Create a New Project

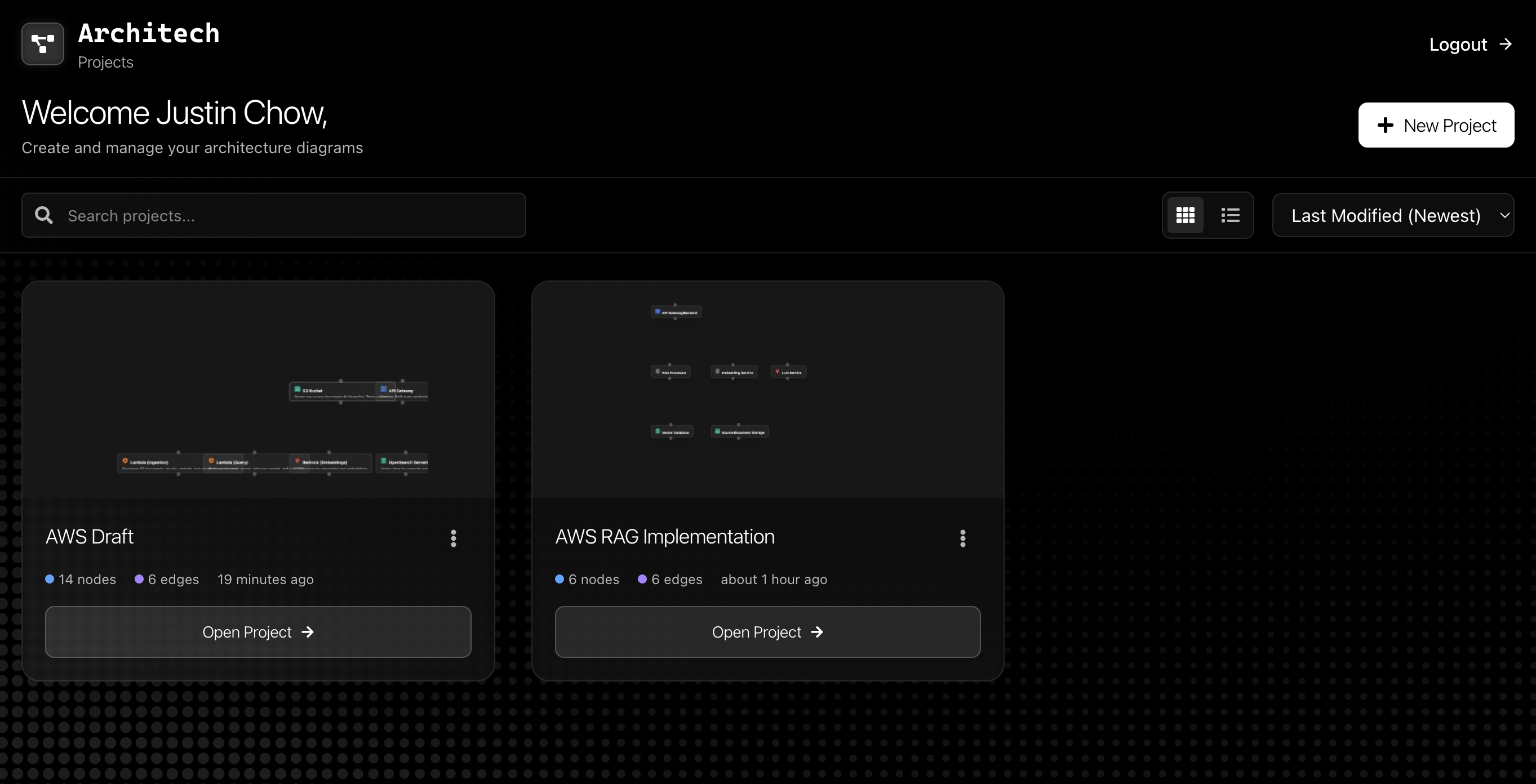[1435, 125]
